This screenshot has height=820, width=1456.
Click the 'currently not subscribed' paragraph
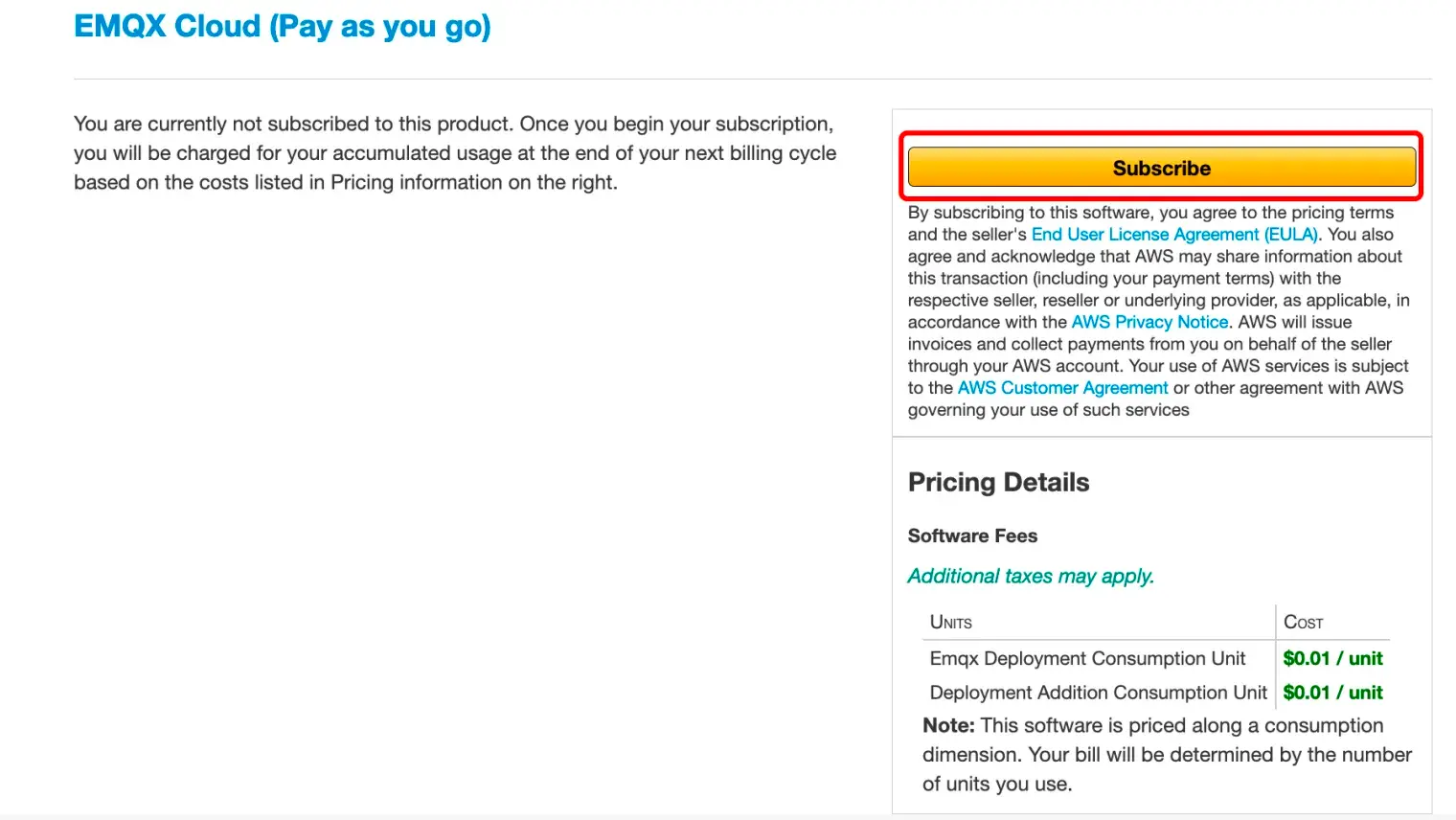[453, 125]
